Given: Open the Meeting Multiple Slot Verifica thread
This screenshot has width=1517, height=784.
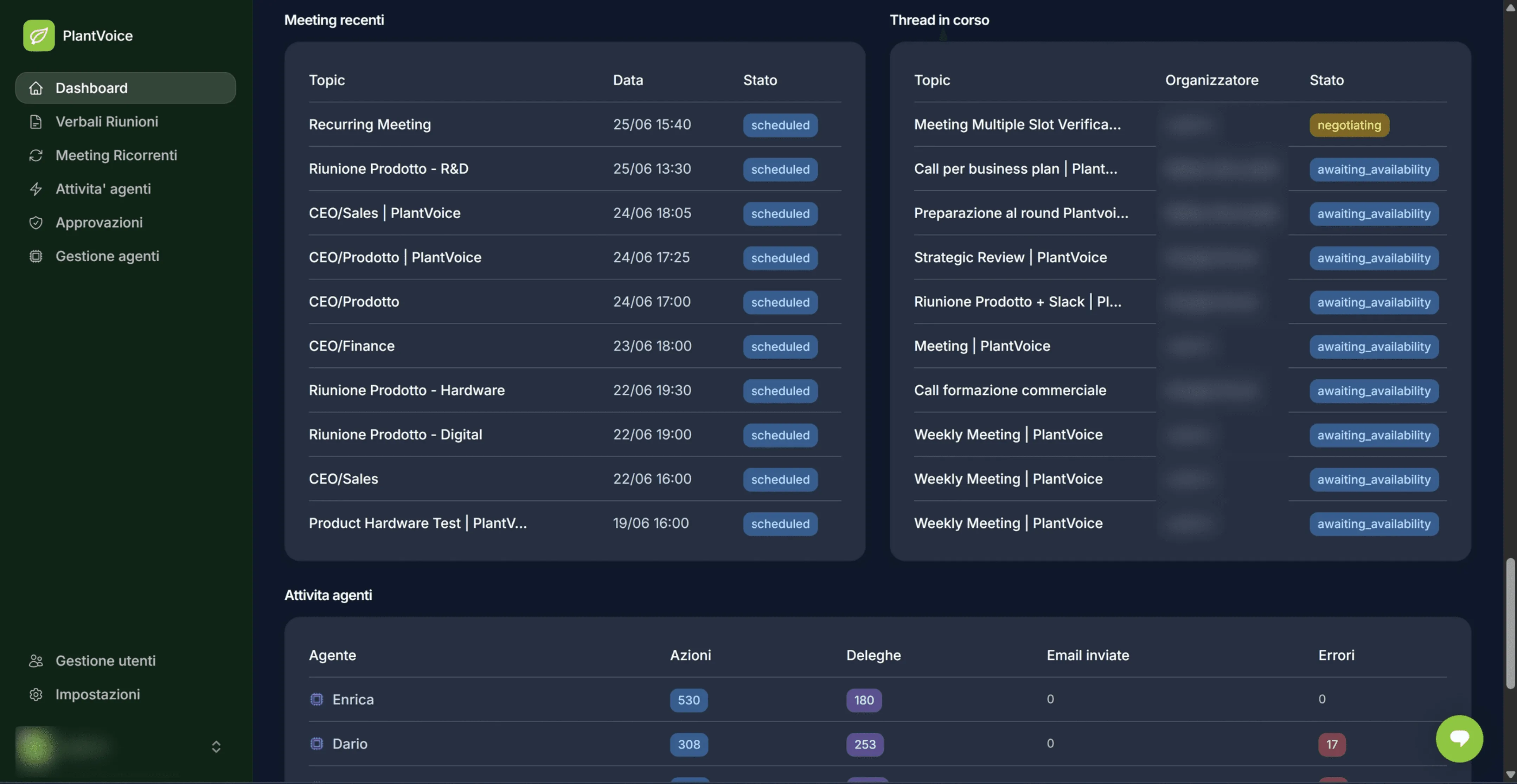Looking at the screenshot, I should pyautogui.click(x=1180, y=124).
